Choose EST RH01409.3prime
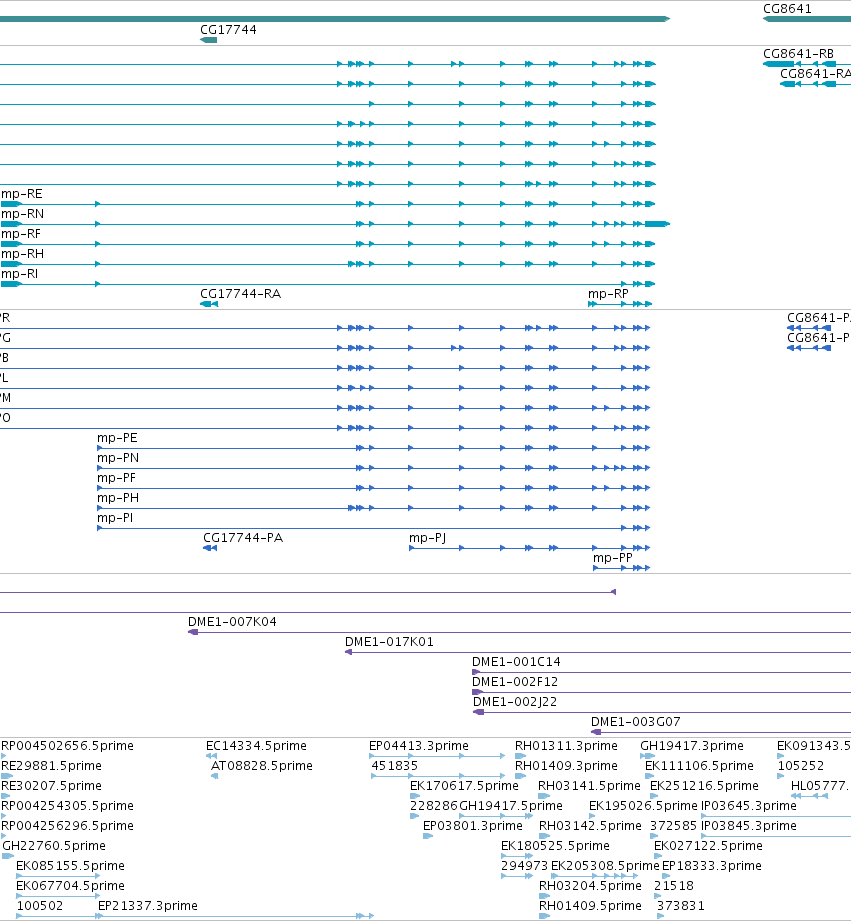This screenshot has width=851, height=921. click(566, 766)
